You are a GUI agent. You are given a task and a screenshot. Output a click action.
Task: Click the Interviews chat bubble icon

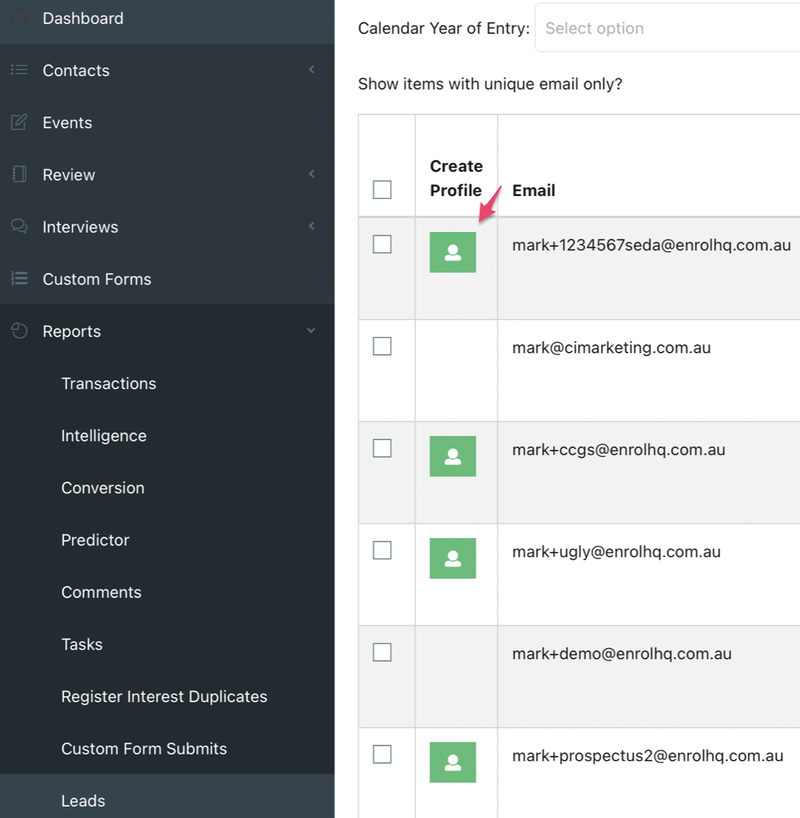click(x=19, y=227)
